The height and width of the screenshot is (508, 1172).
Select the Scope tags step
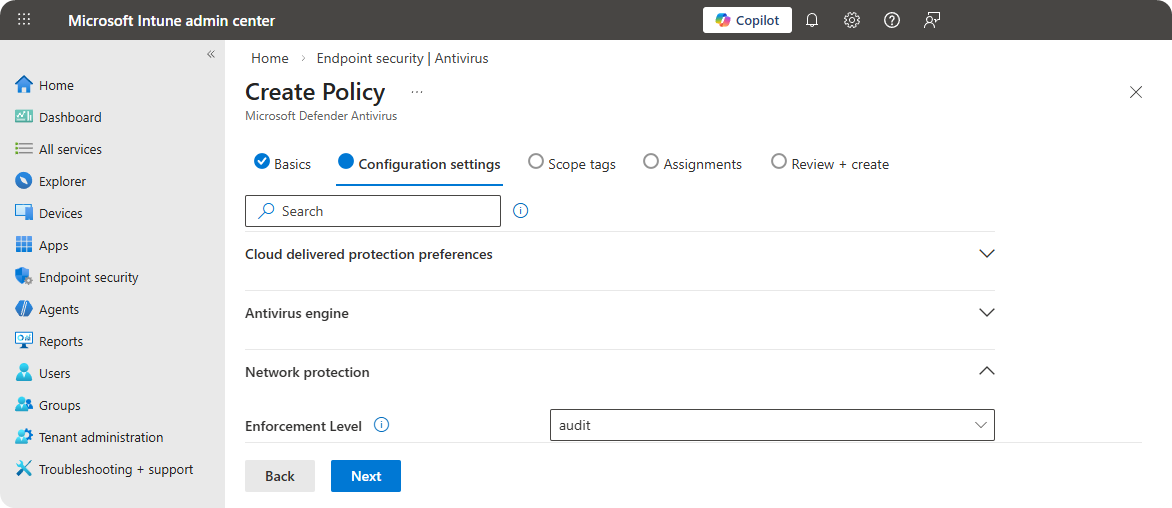coord(572,163)
